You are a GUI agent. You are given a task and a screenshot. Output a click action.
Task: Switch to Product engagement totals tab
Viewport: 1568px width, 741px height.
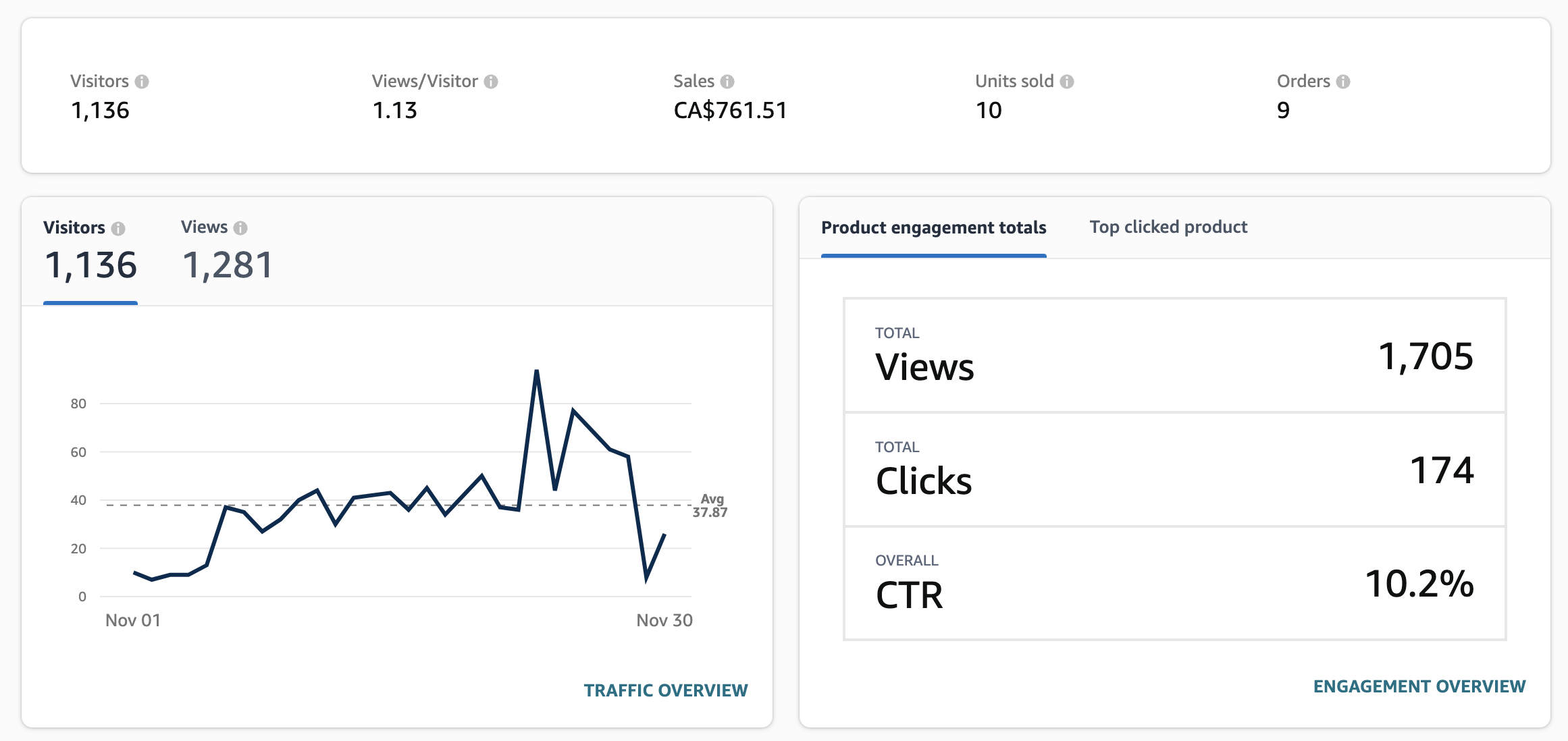coord(933,228)
